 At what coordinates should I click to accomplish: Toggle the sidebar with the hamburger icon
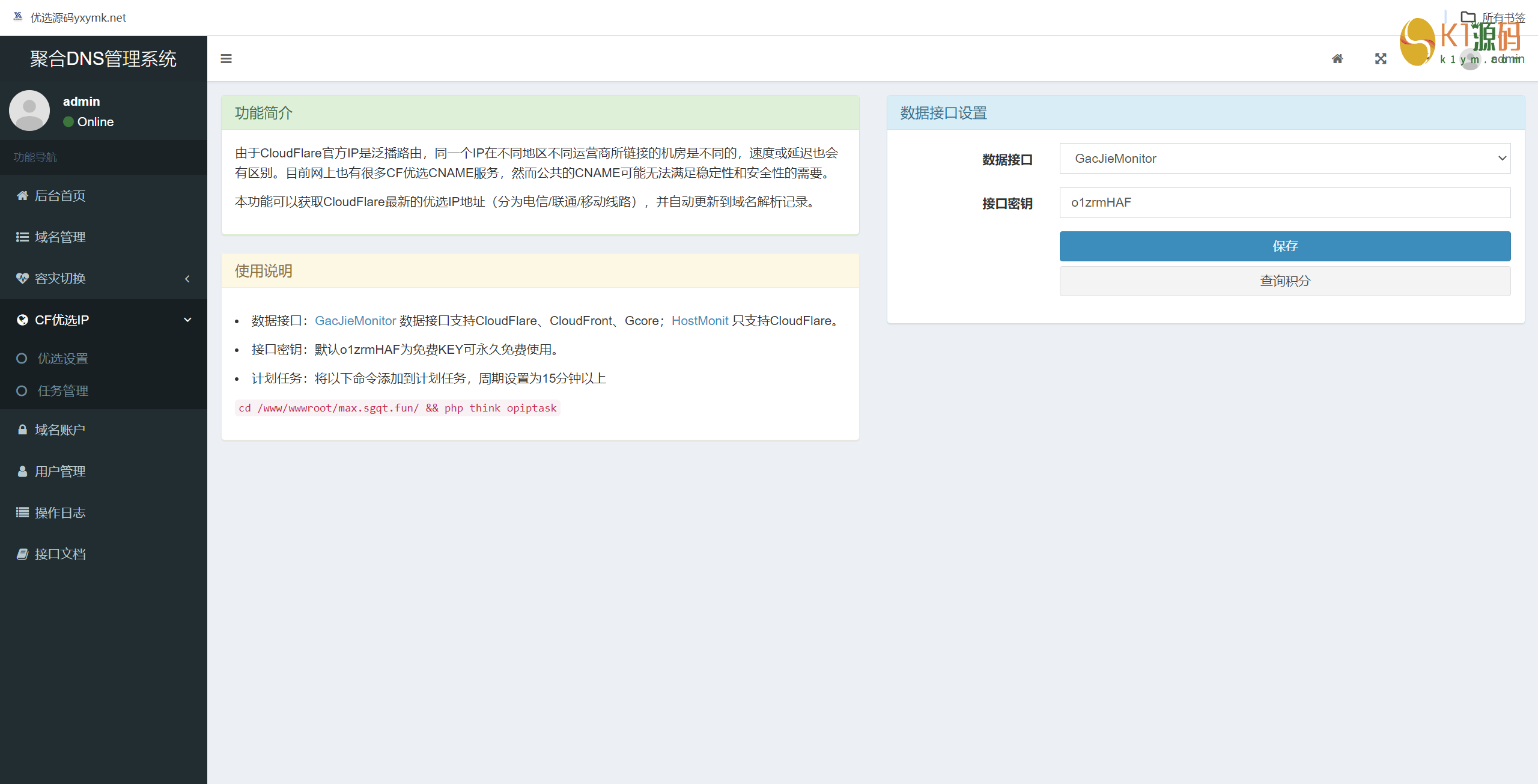pos(226,59)
